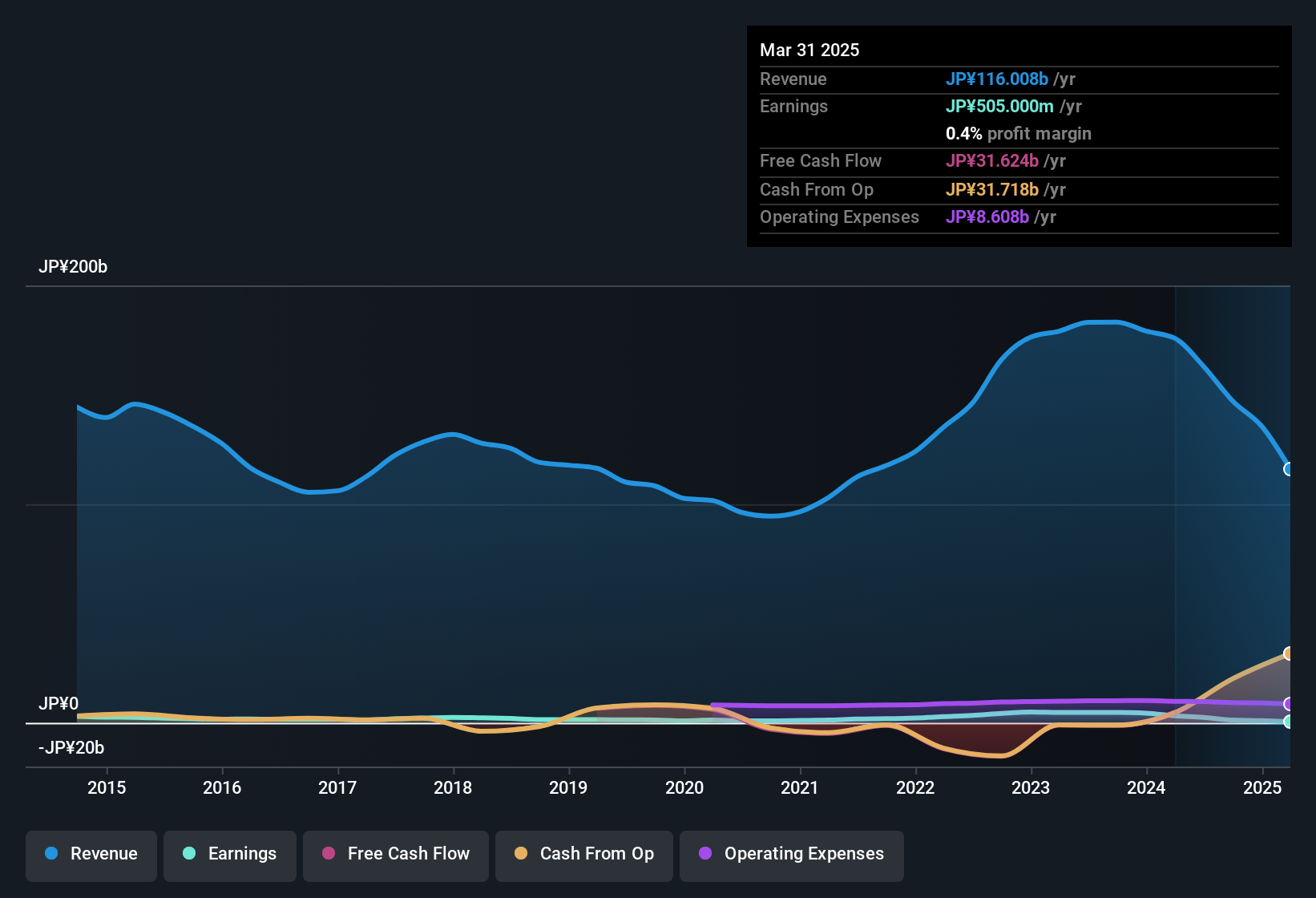The height and width of the screenshot is (898, 1316).
Task: Click the Revenue row label in tooltip
Action: pyautogui.click(x=793, y=79)
